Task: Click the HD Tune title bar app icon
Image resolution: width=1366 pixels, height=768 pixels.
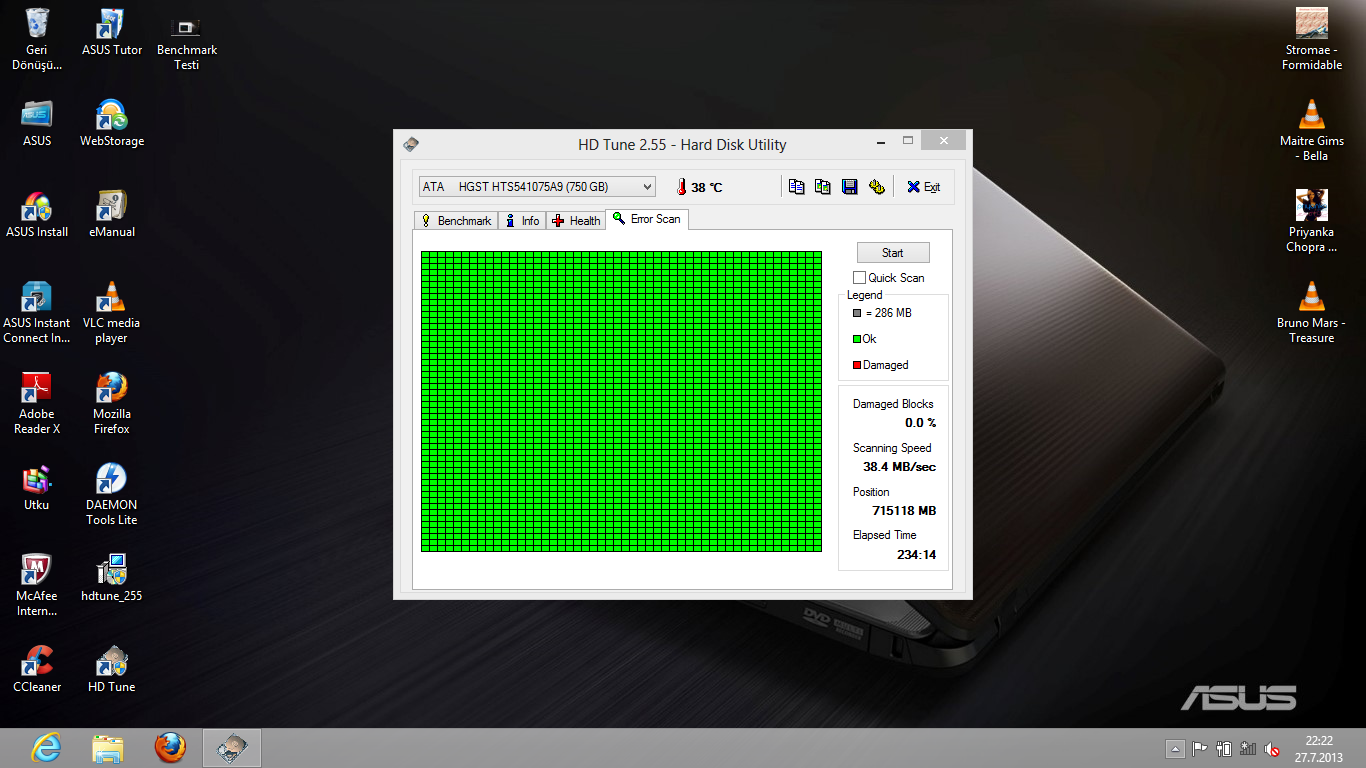Action: point(411,144)
